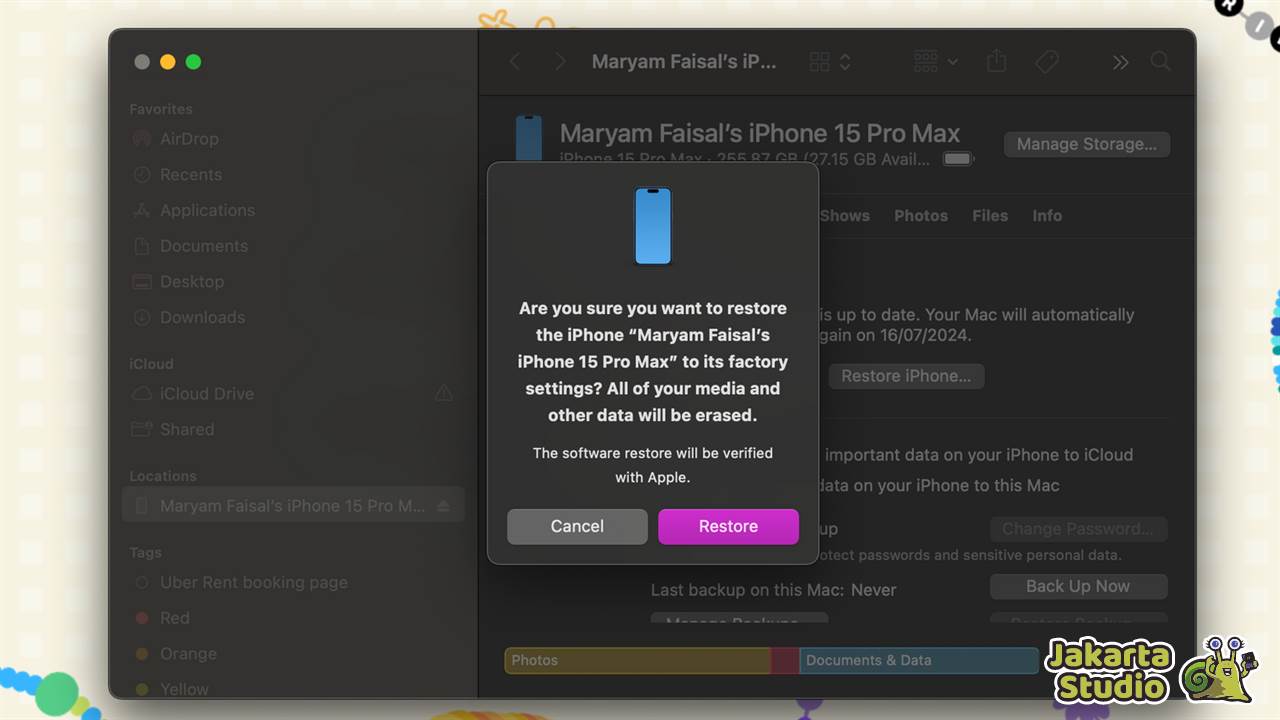Screen dimensions: 1280x720
Task: Select the Orange tag
Action: [x=175, y=654]
